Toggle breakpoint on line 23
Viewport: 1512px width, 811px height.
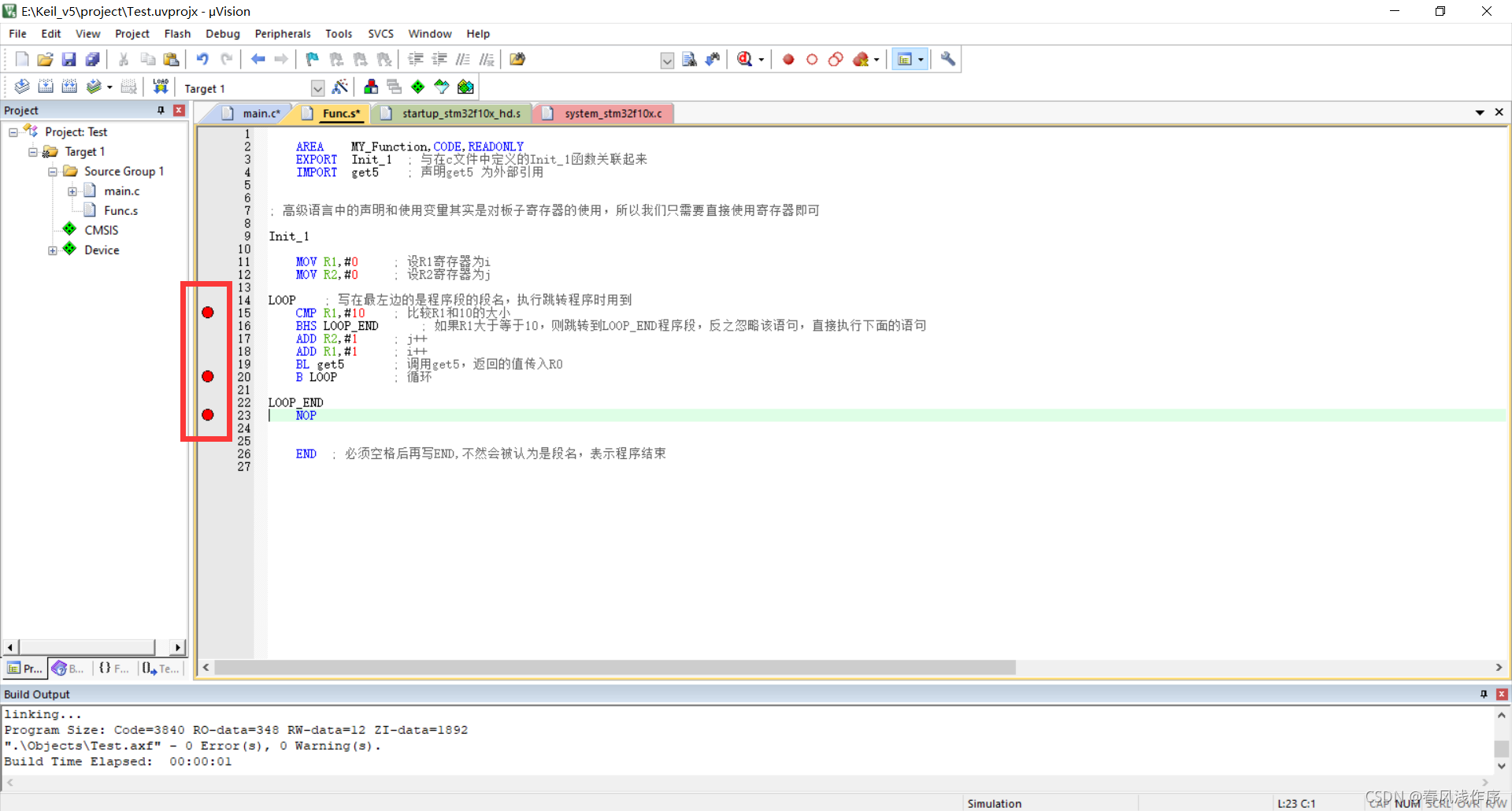coord(208,415)
